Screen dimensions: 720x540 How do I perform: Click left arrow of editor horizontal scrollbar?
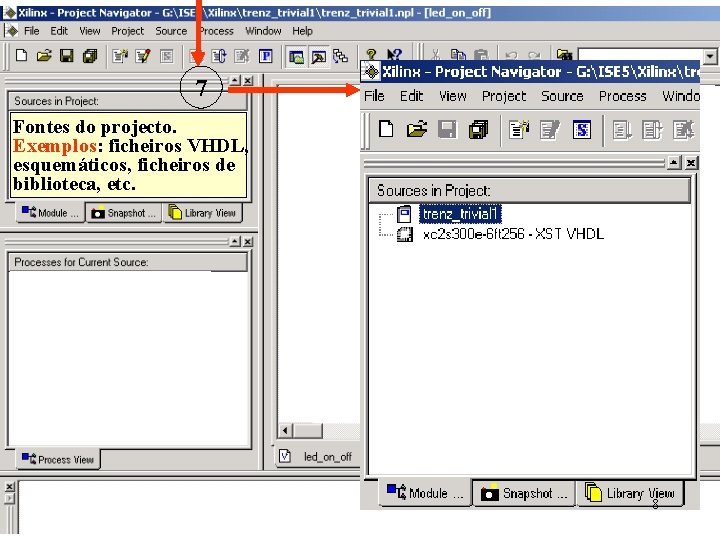point(286,431)
